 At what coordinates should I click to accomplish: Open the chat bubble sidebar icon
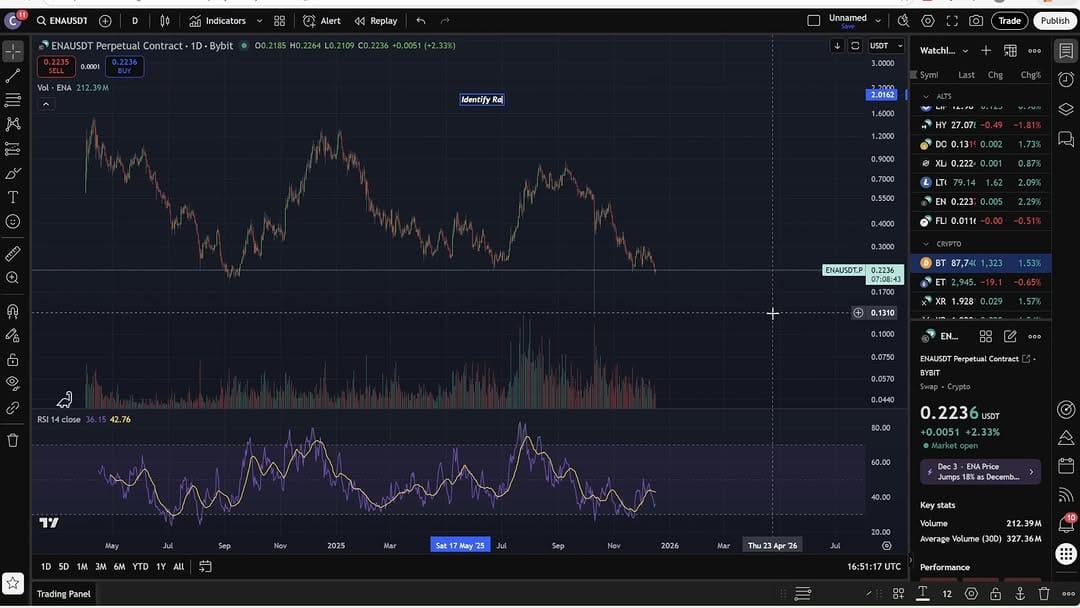point(1066,139)
